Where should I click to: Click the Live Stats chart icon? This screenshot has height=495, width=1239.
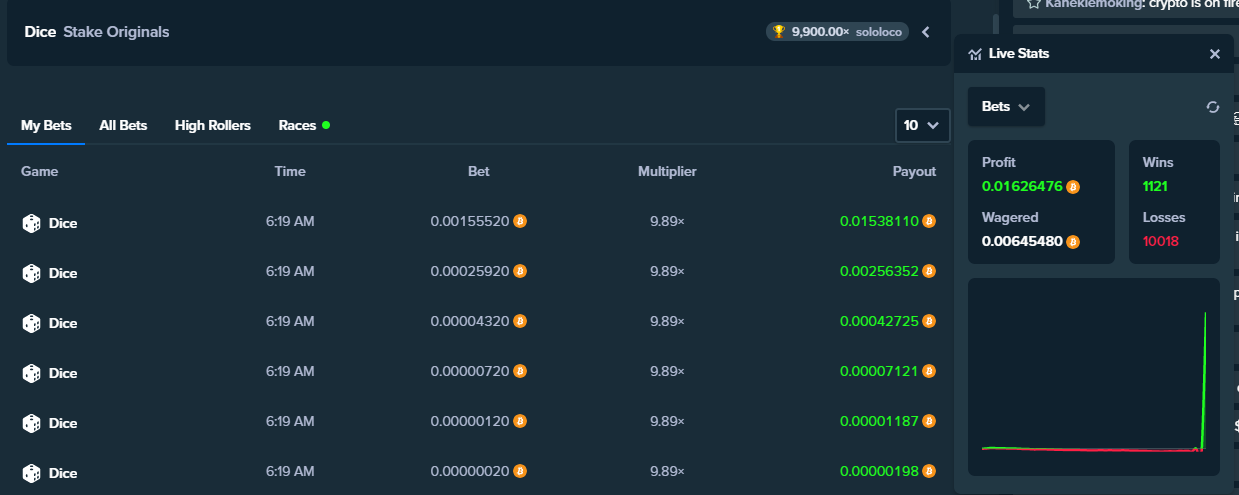point(975,54)
